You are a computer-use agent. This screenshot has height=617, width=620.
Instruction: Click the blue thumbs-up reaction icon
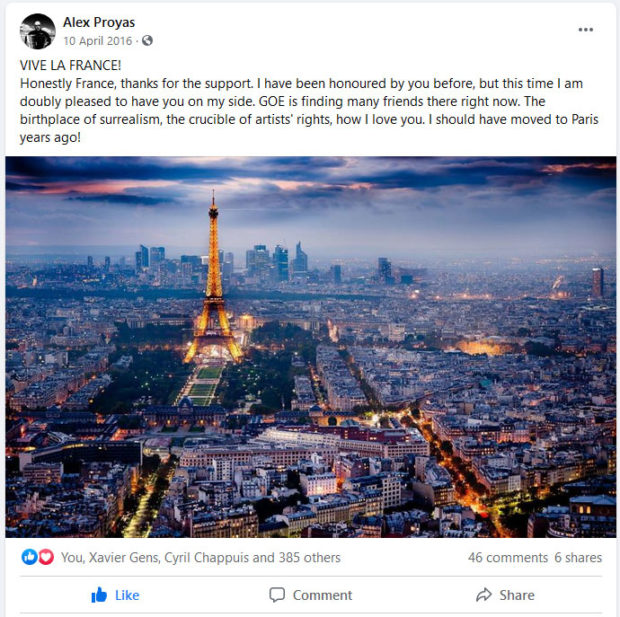click(x=29, y=557)
